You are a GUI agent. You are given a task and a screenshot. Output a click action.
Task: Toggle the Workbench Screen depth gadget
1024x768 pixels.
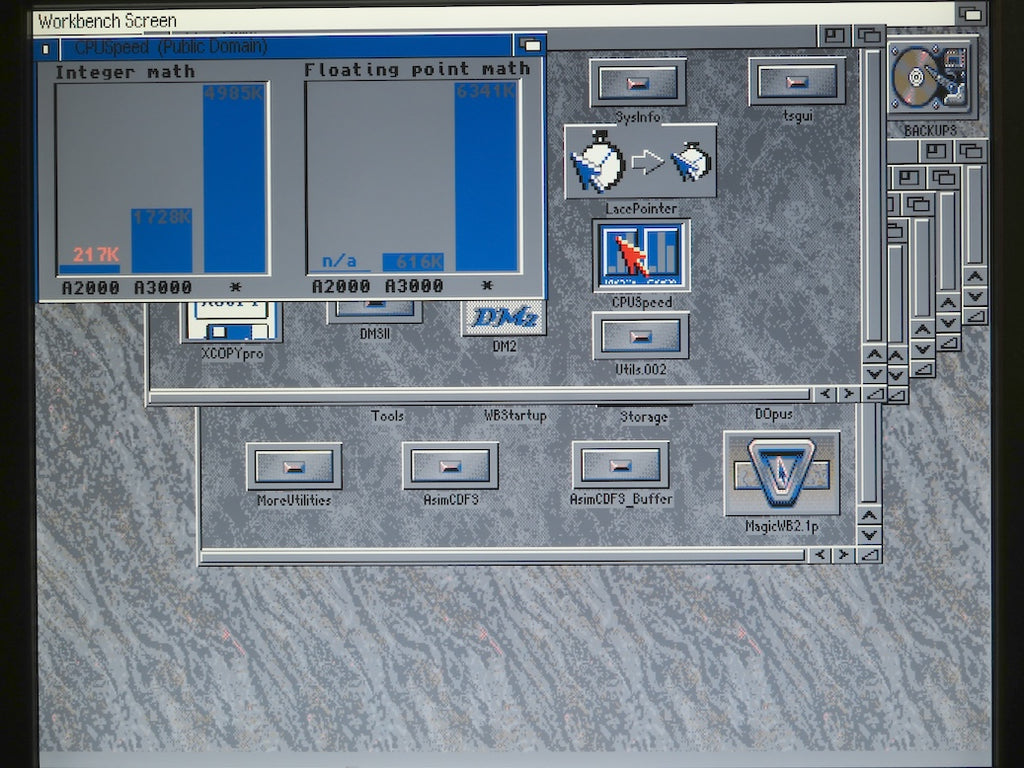coord(970,14)
